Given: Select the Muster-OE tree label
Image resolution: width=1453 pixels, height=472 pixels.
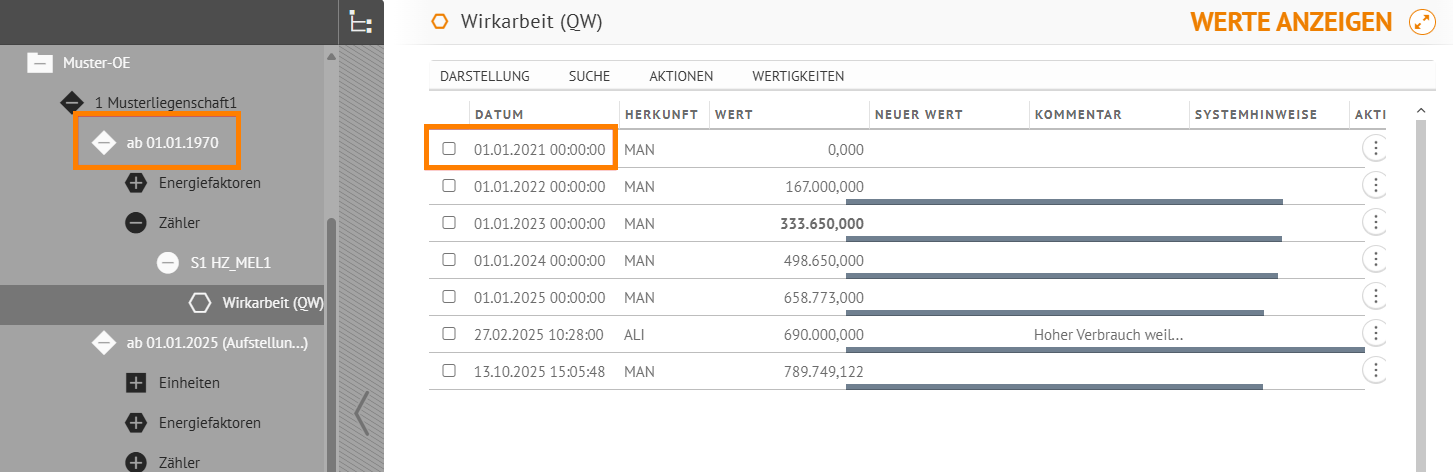Looking at the screenshot, I should click(97, 62).
